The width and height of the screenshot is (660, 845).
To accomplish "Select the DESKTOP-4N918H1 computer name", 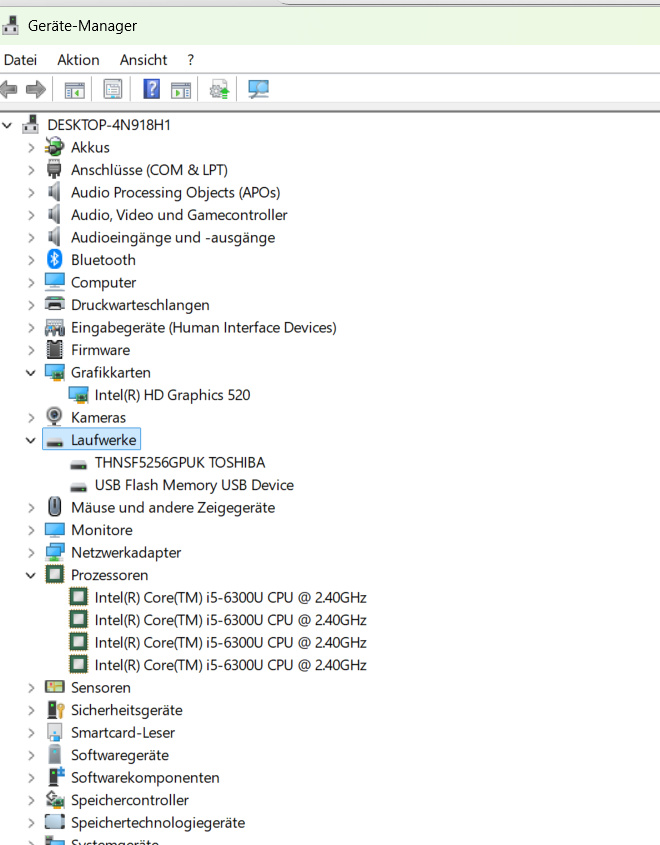I will (109, 125).
